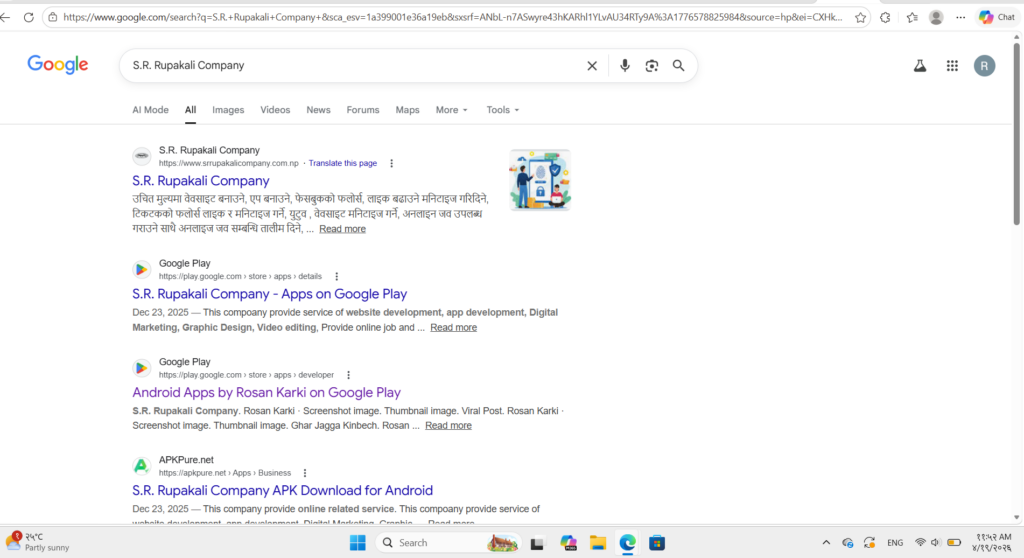
Task: Click the page vertical scrollbar thumb
Action: click(x=1016, y=134)
